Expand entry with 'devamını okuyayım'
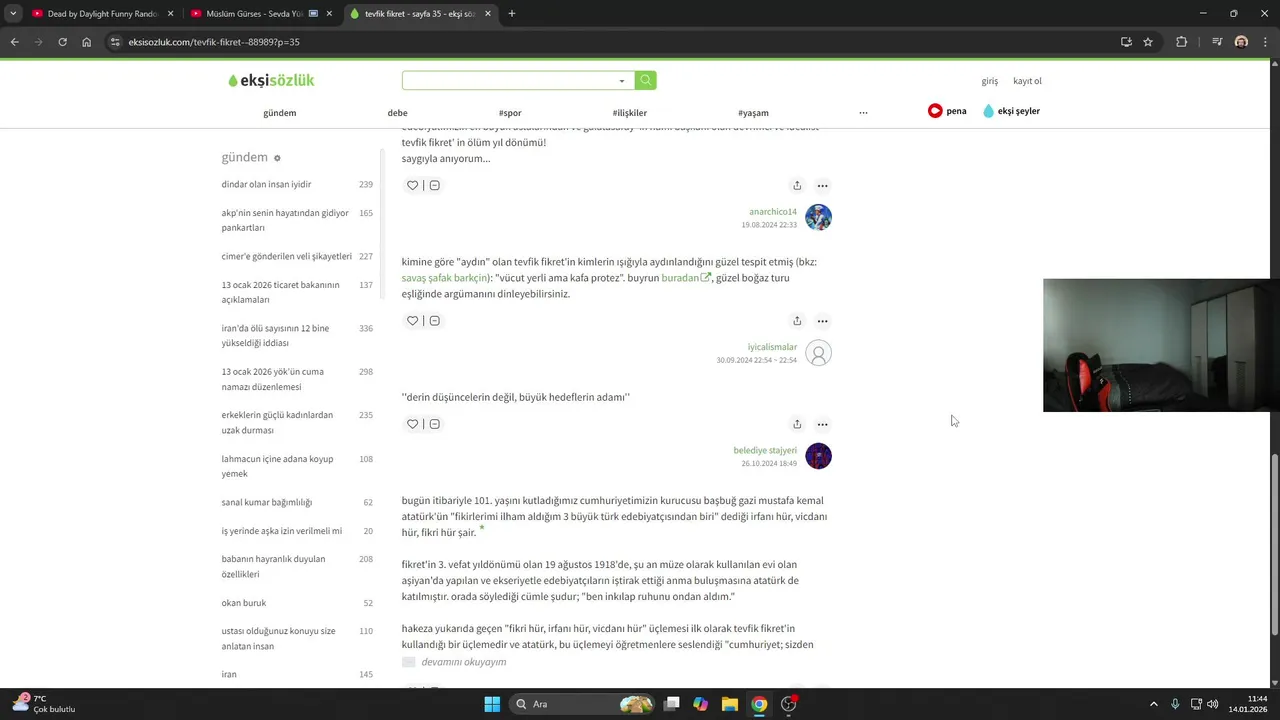Viewport: 1280px width, 720px height. click(x=464, y=662)
